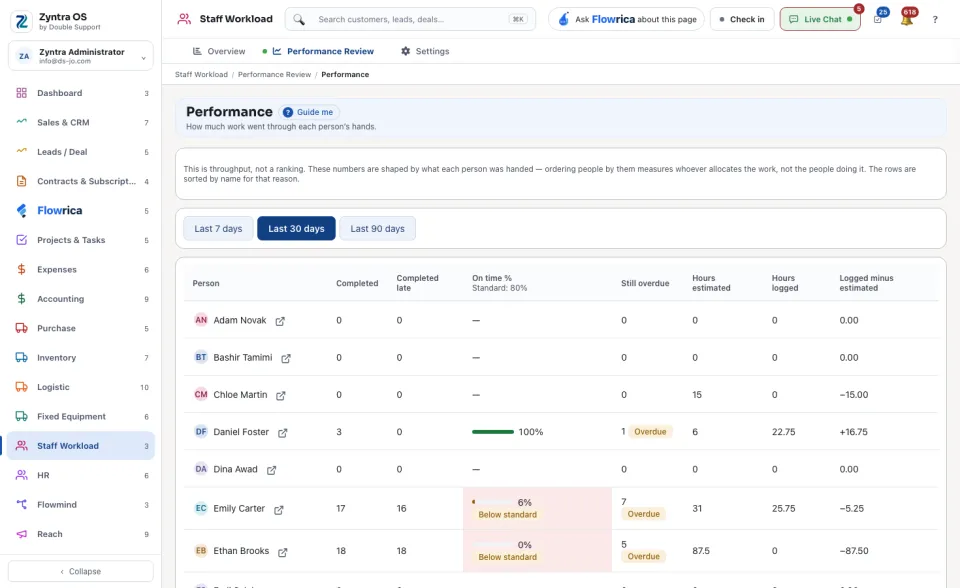Click the Completed late column header
Viewport: 960px width, 588px height.
tap(418, 283)
